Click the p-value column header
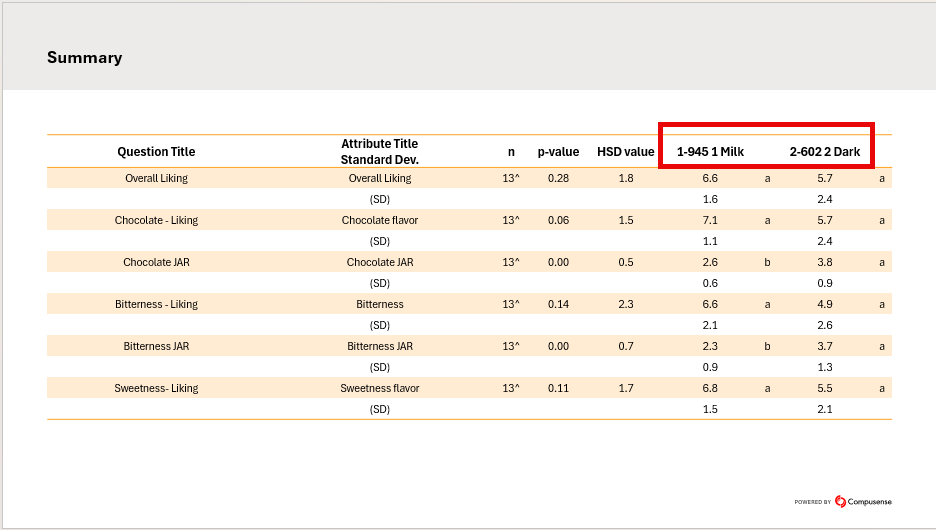936x530 pixels. (558, 152)
